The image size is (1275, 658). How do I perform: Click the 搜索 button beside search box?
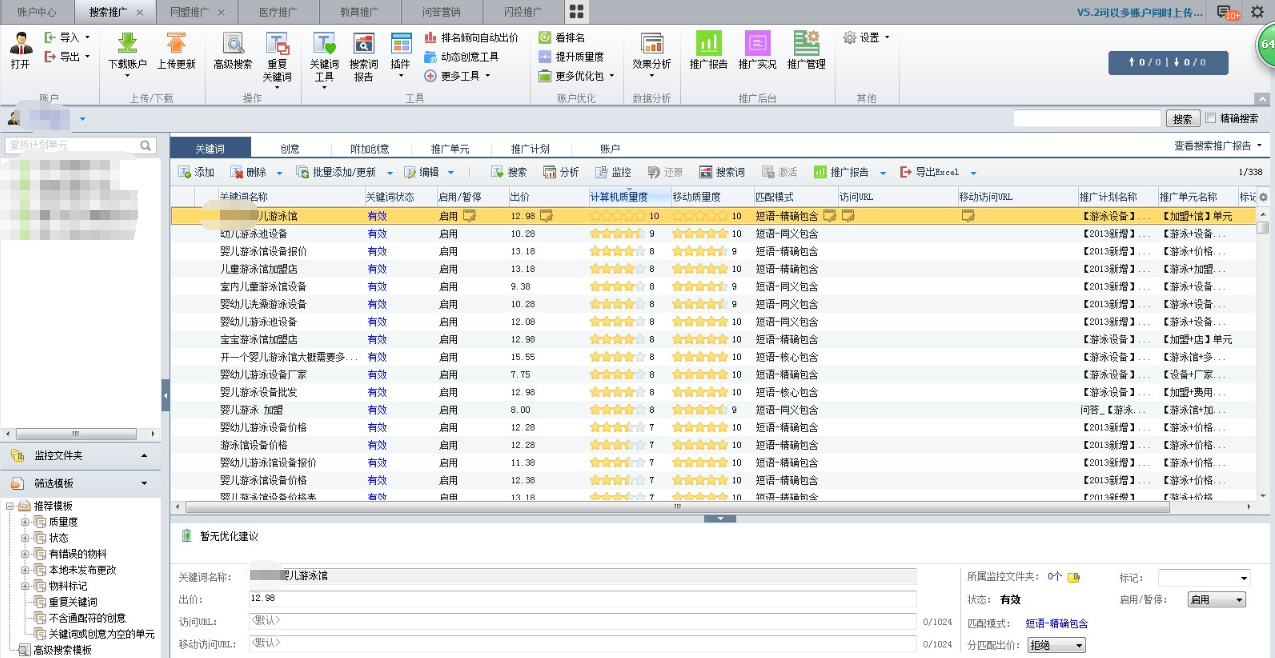pos(1183,119)
